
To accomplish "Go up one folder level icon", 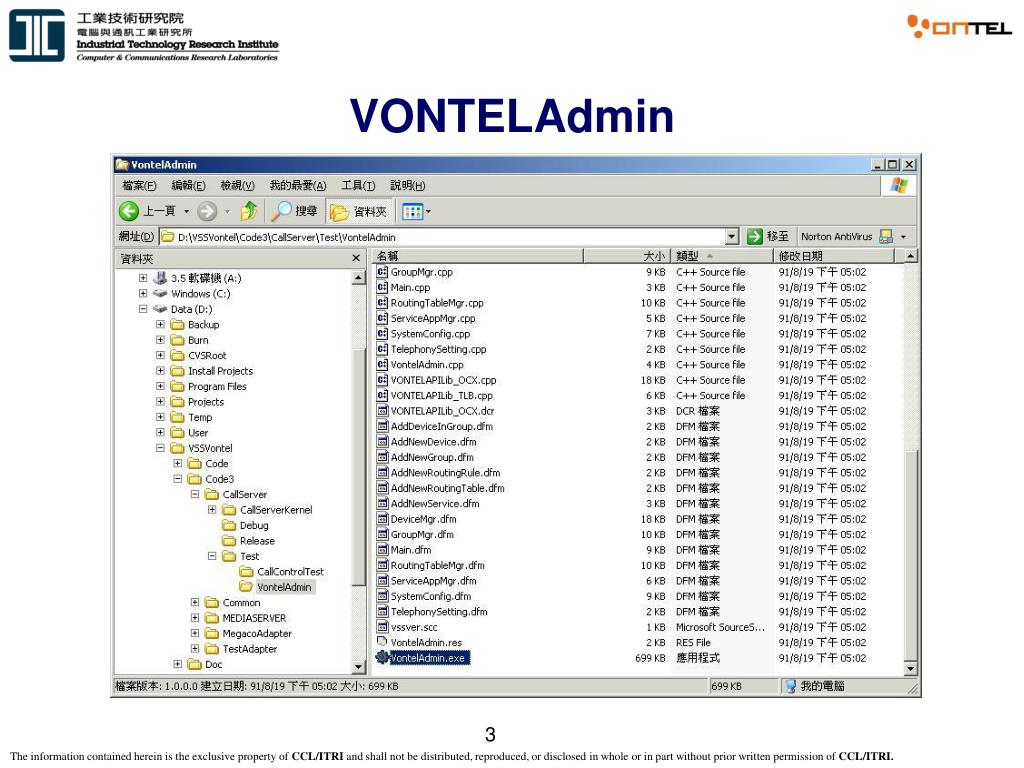I will (249, 211).
